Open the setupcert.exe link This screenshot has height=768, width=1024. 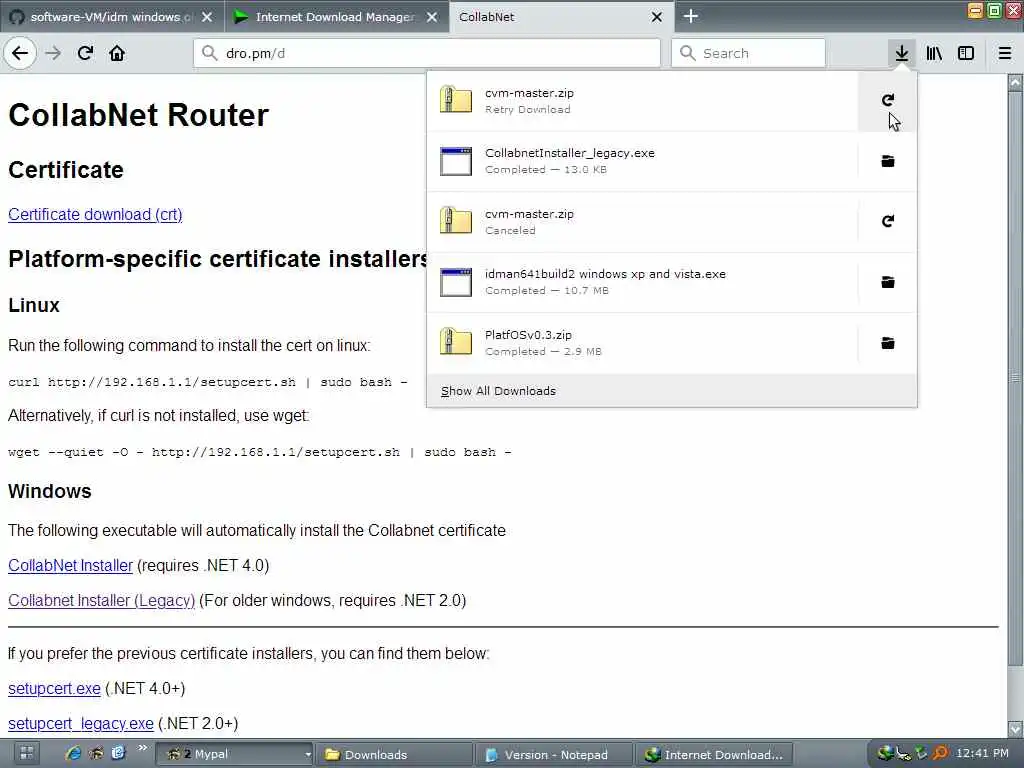(54, 688)
